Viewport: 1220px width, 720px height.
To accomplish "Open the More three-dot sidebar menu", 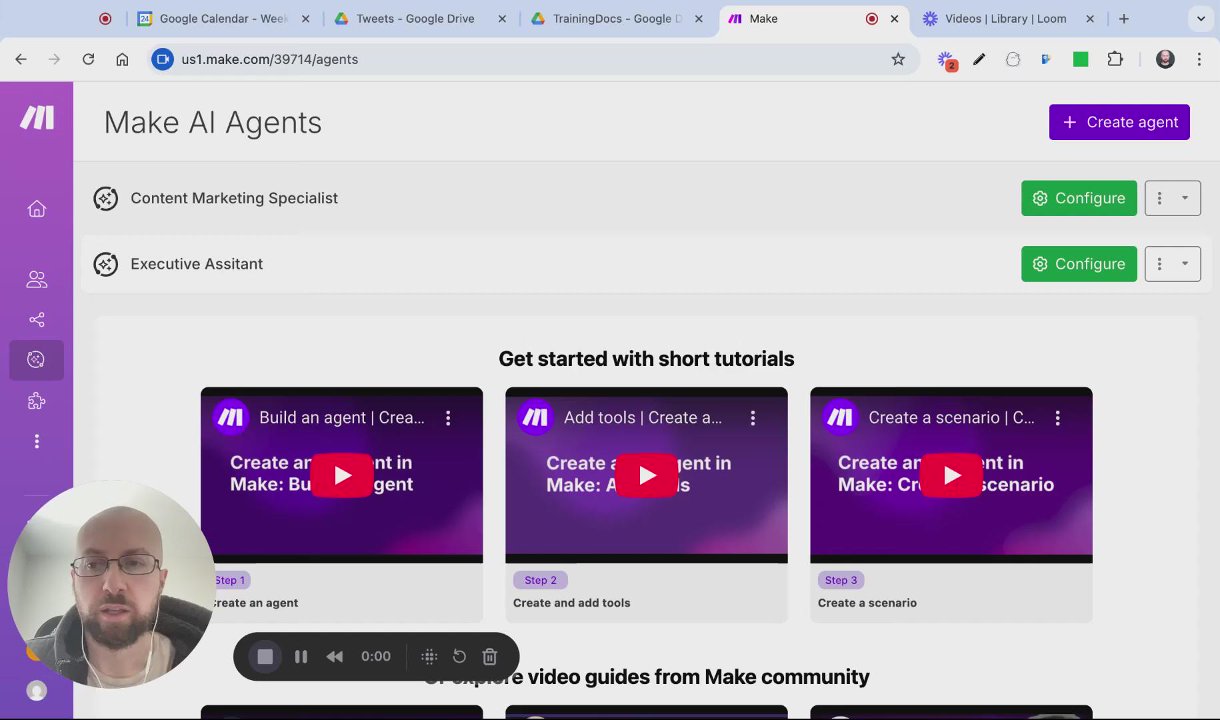I will coord(37,441).
